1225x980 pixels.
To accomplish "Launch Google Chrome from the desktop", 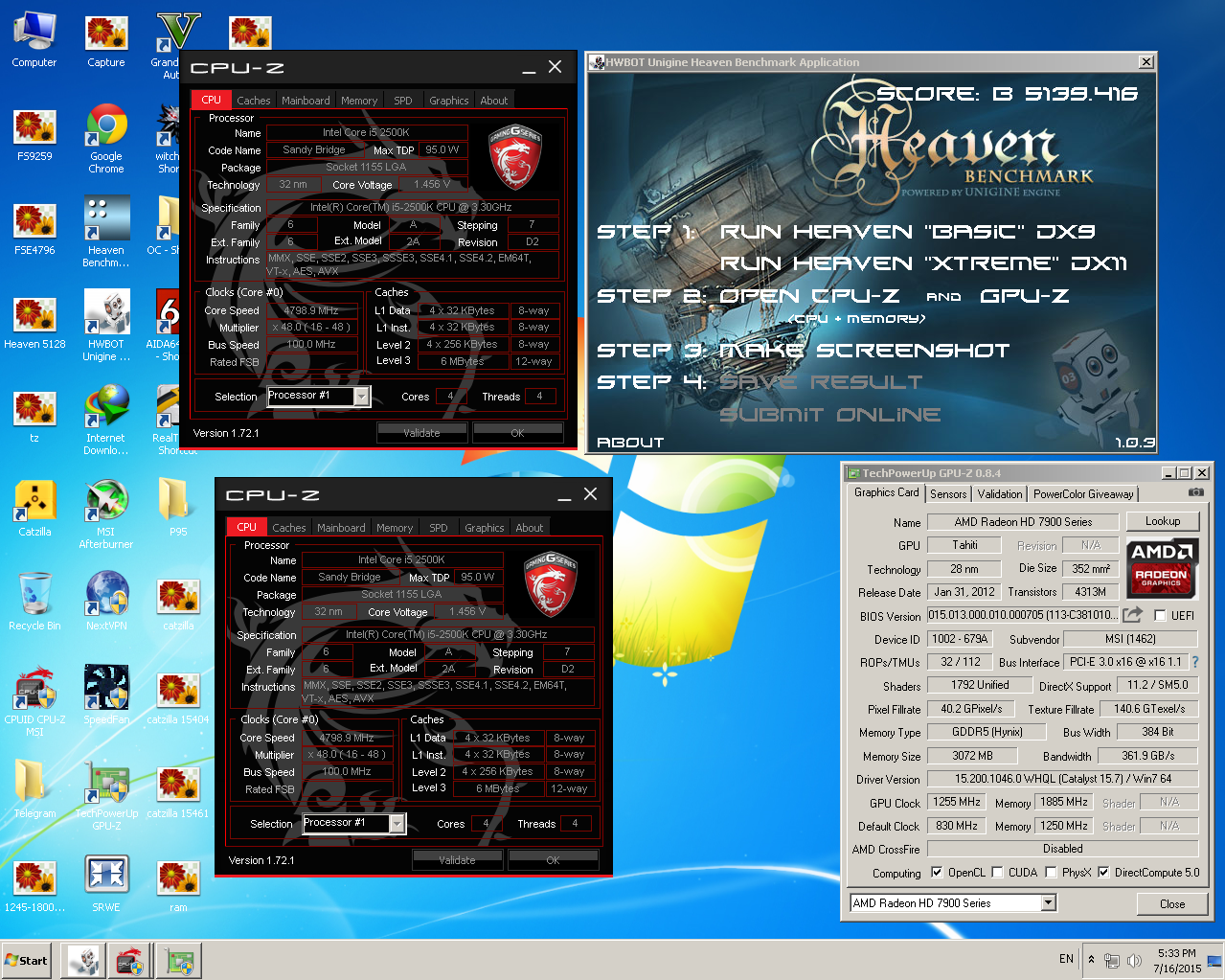I will click(x=106, y=140).
